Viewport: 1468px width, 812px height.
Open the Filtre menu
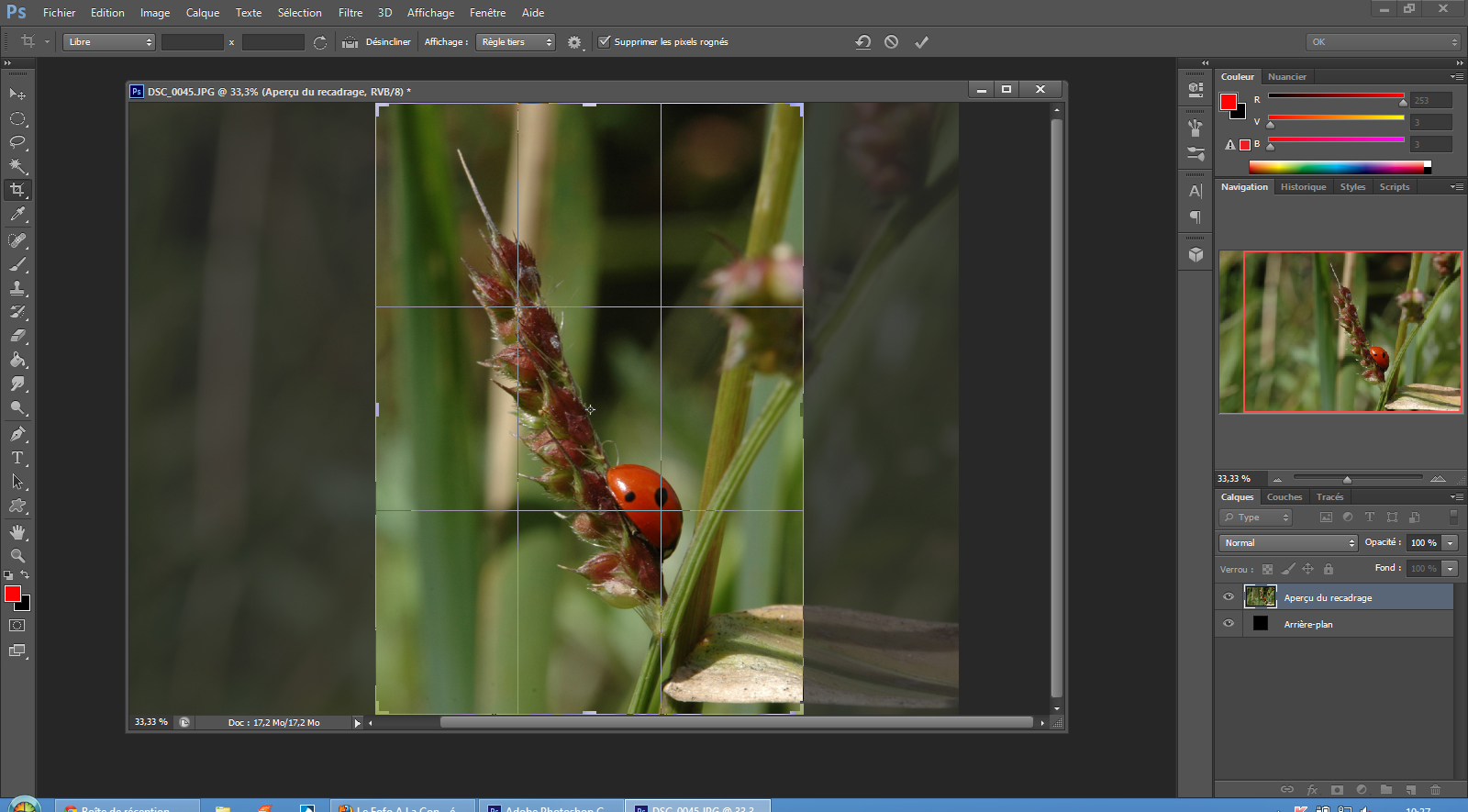click(x=350, y=13)
